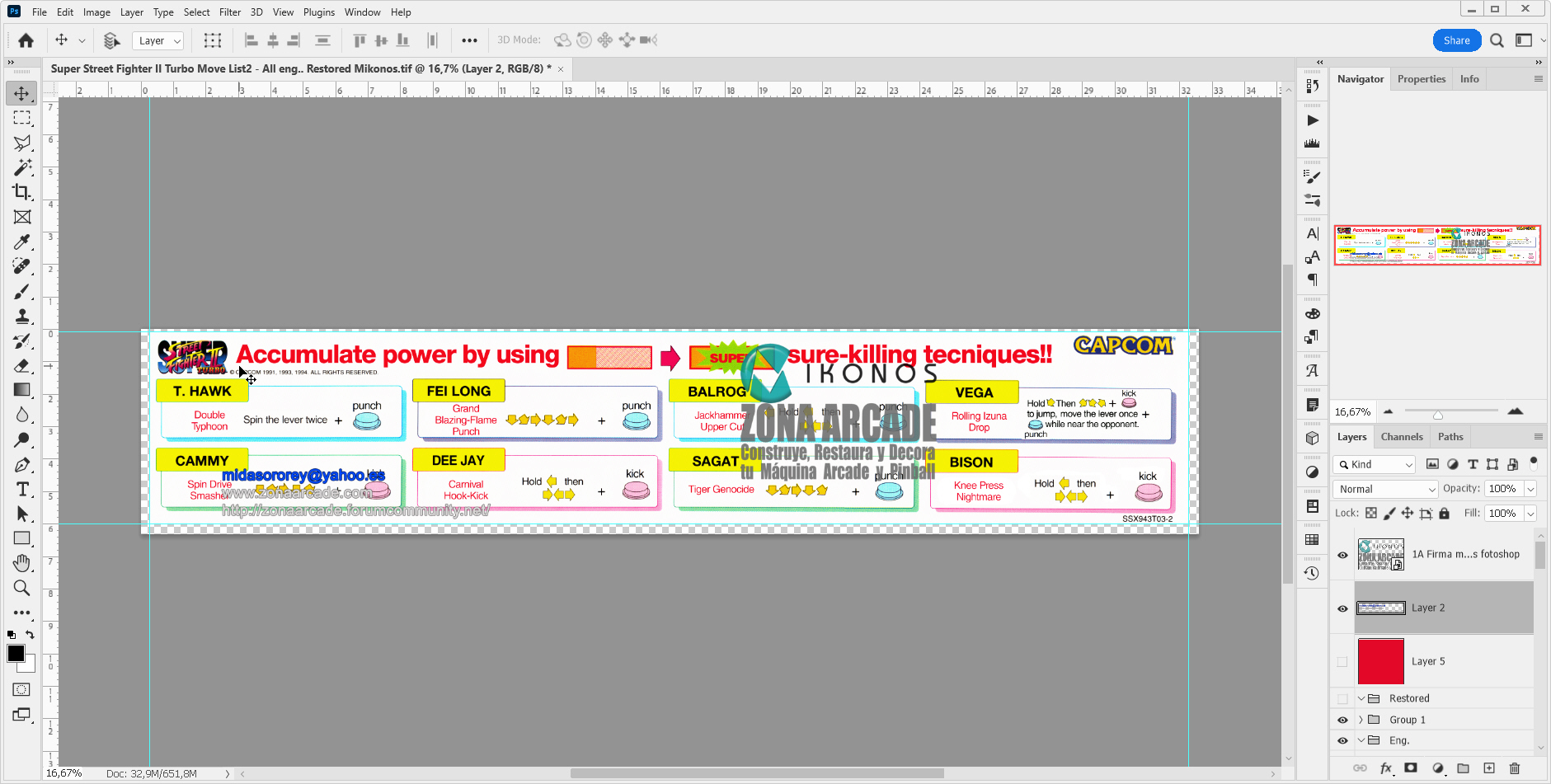Open the blend mode dropdown showing Normal

tap(1385, 489)
